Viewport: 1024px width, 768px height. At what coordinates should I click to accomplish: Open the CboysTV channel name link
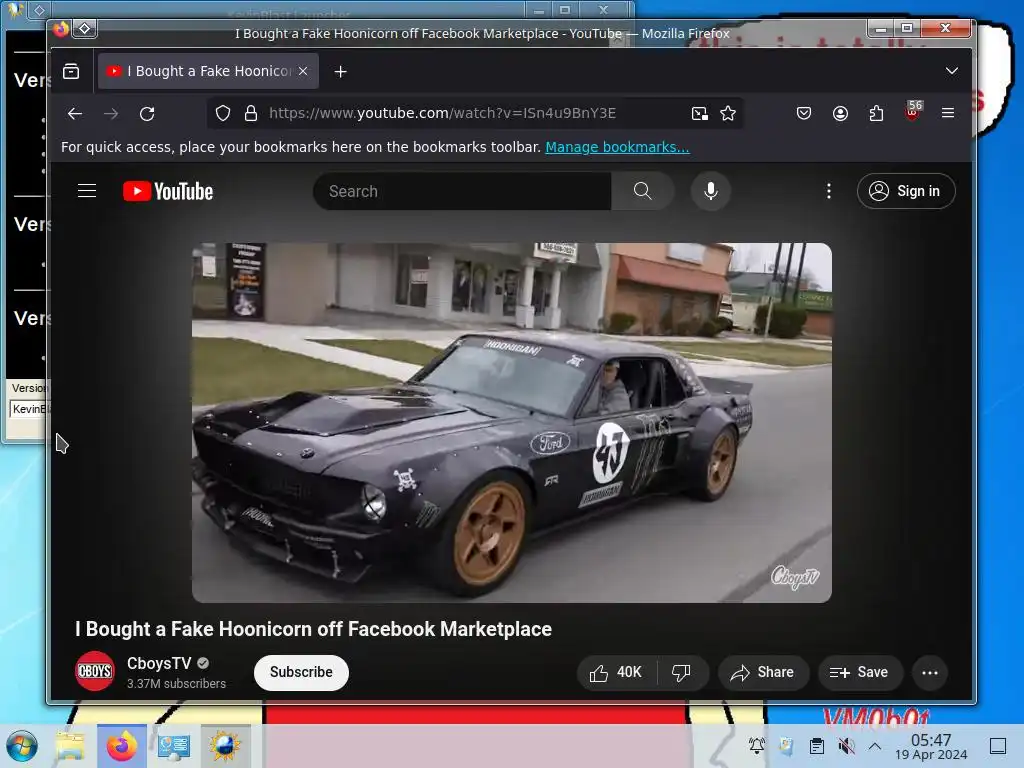159,664
